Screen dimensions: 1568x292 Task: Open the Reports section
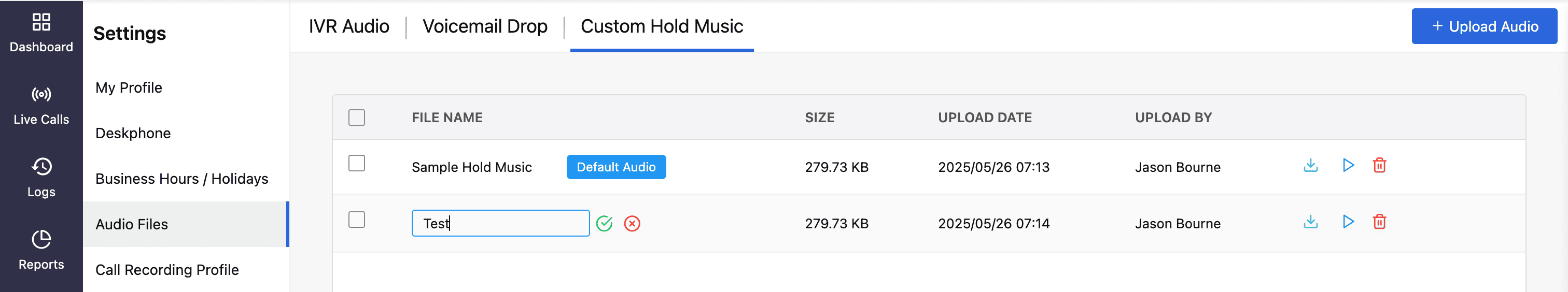41,250
